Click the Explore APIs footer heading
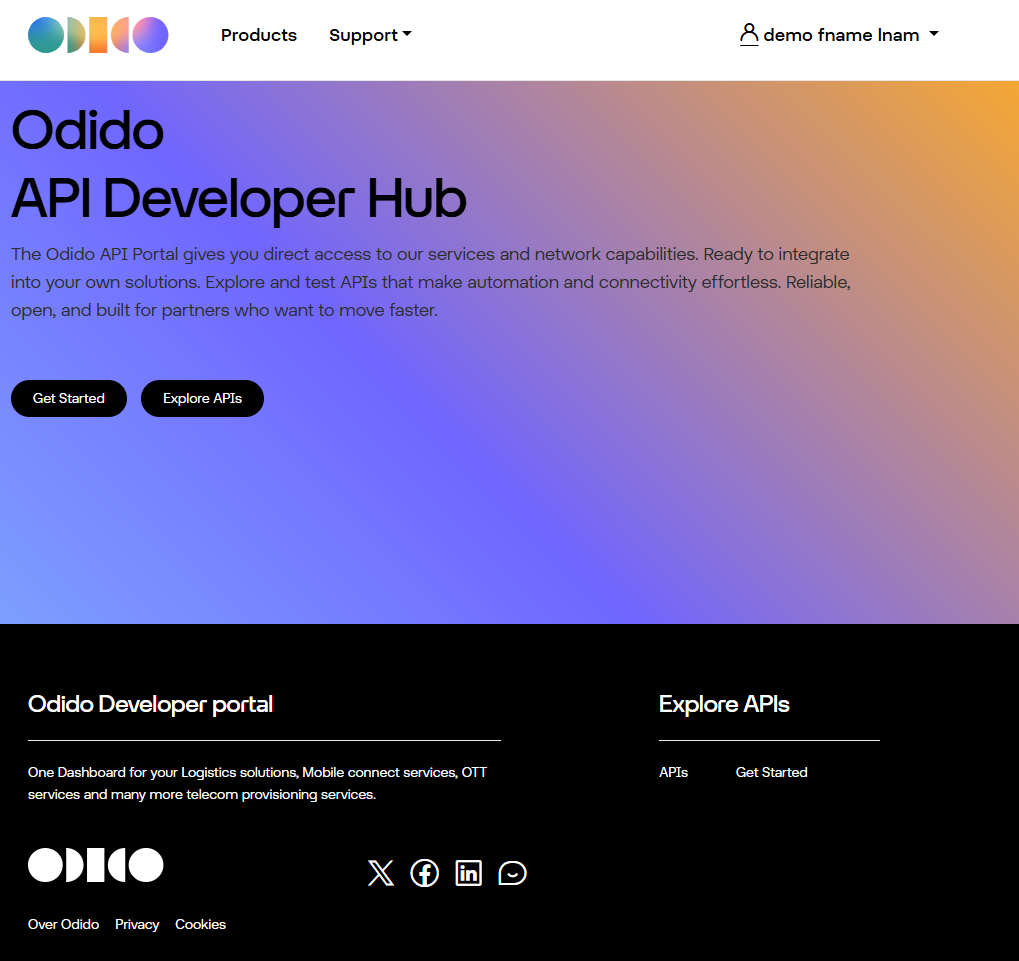Screen dimensions: 1019x961 coord(724,704)
